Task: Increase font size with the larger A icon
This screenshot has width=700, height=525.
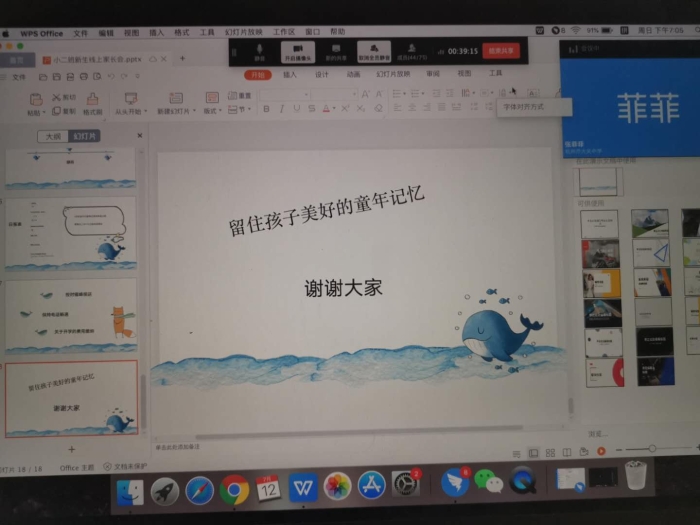Action: pyautogui.click(x=365, y=94)
